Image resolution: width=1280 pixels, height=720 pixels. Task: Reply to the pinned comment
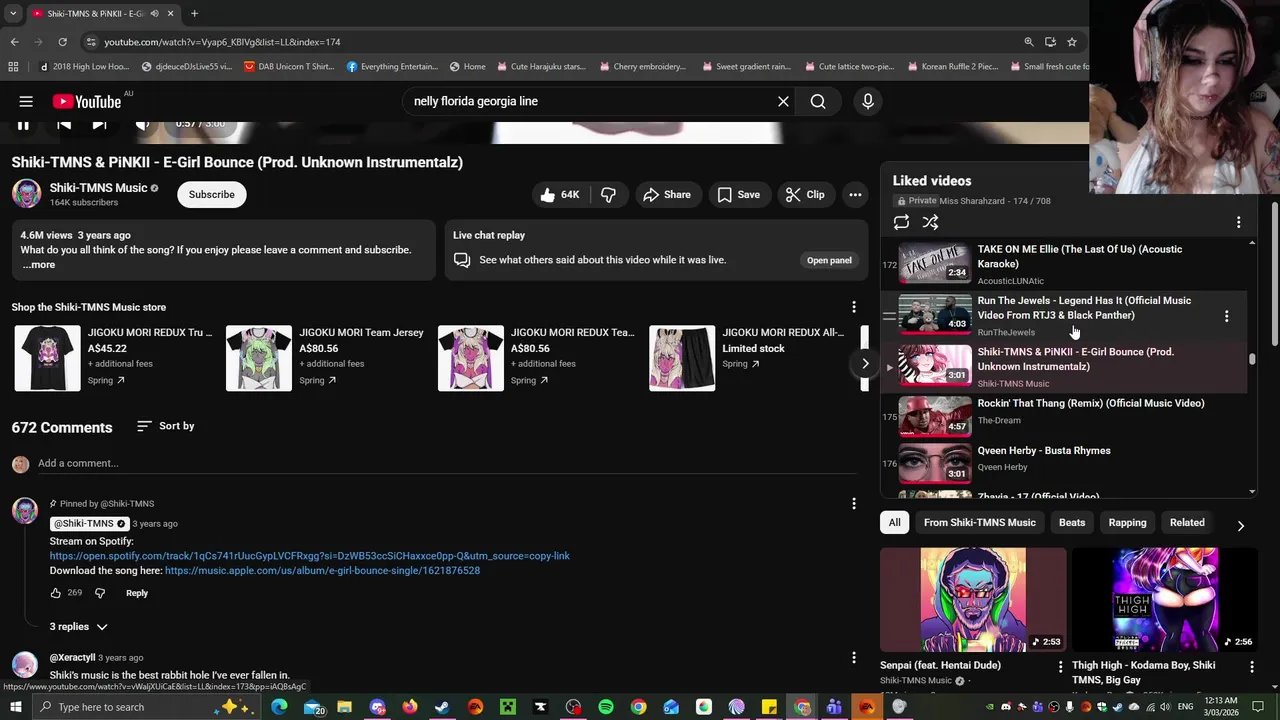point(137,593)
